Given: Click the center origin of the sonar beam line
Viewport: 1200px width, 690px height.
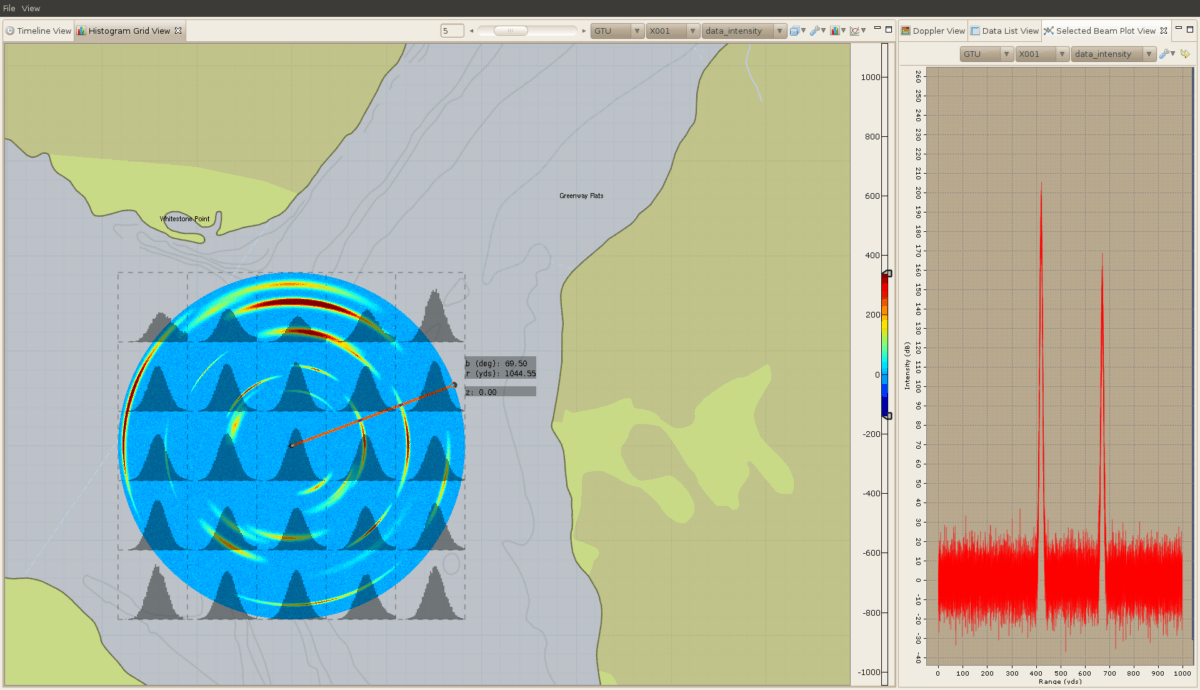Looking at the screenshot, I should click(x=291, y=445).
